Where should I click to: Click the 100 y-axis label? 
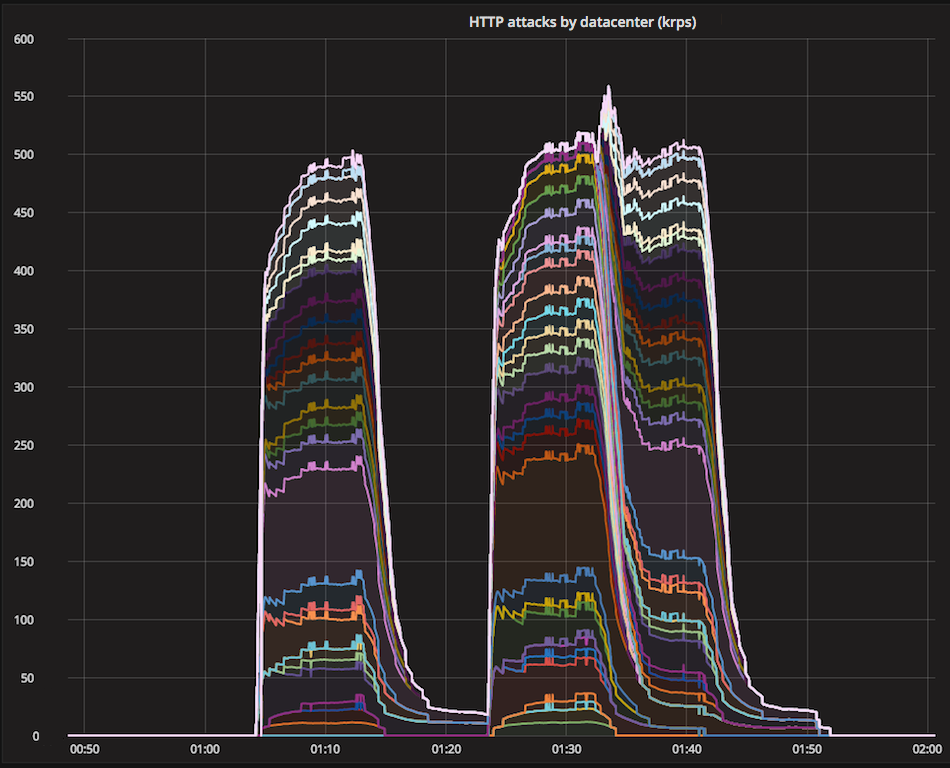click(24, 620)
